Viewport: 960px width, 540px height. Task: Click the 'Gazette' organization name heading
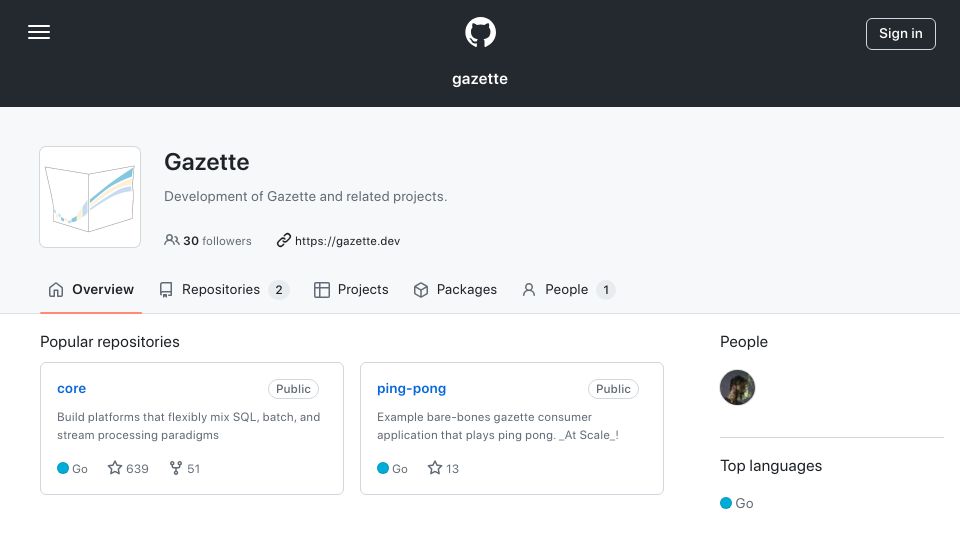[x=207, y=162]
